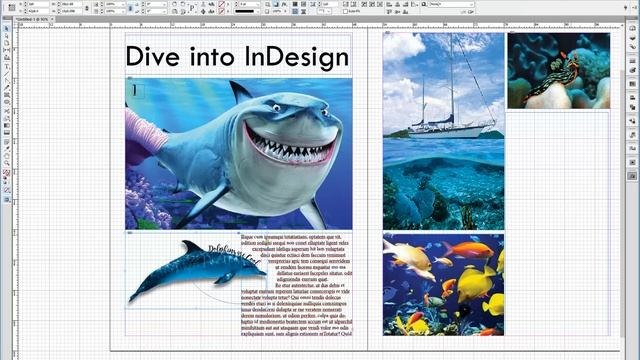
Task: Open the control panel flyout menu
Action: click(x=634, y=7)
